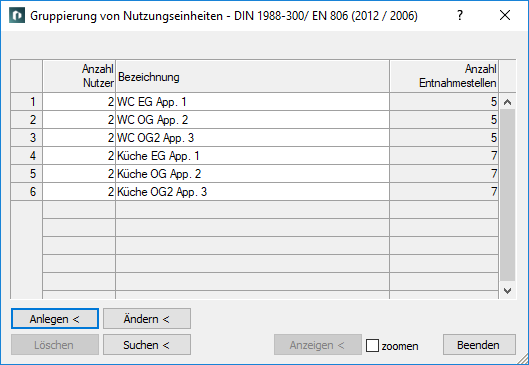Click the scrollbar down arrow
Screen dimensions: 529x365
pos(507,291)
